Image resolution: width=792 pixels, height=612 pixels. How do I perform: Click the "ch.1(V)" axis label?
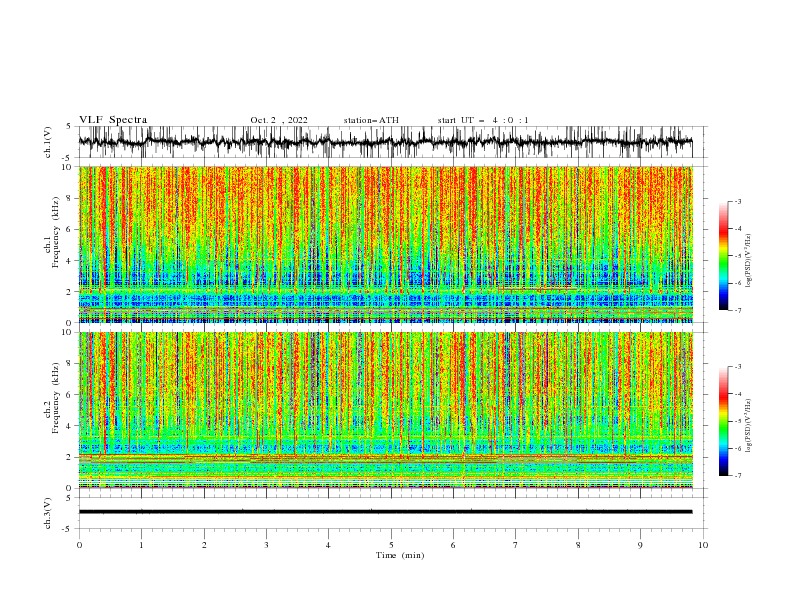click(48, 142)
